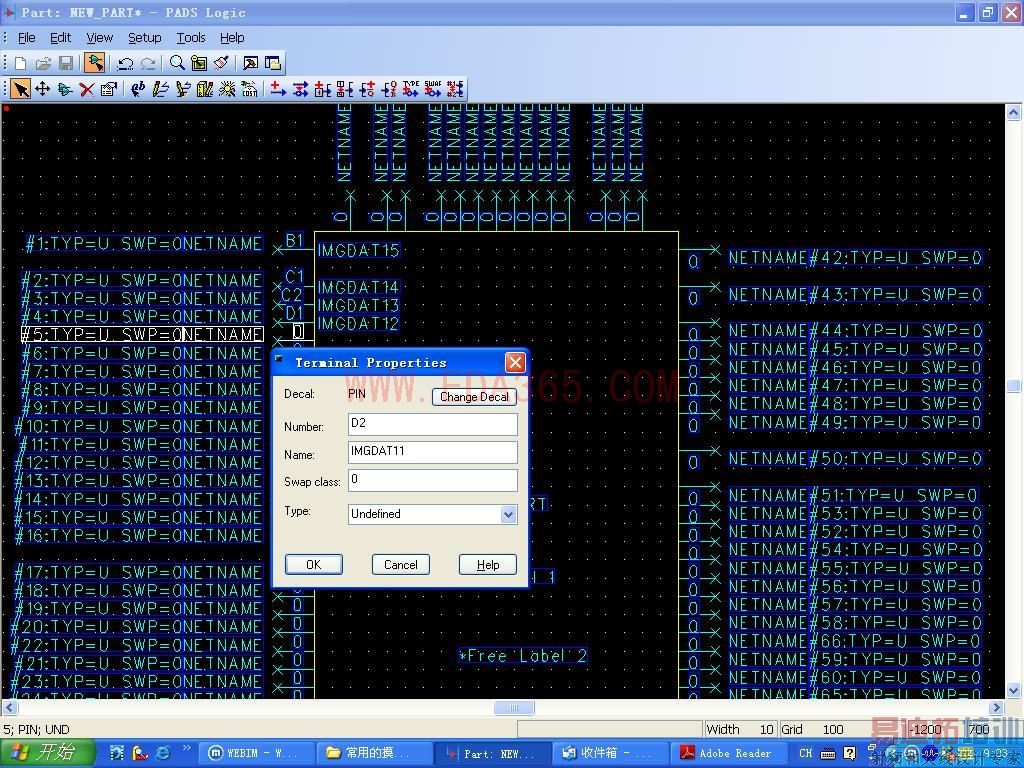Select the #42:TYP=U SWP=0 label
The image size is (1024, 768).
(895, 258)
